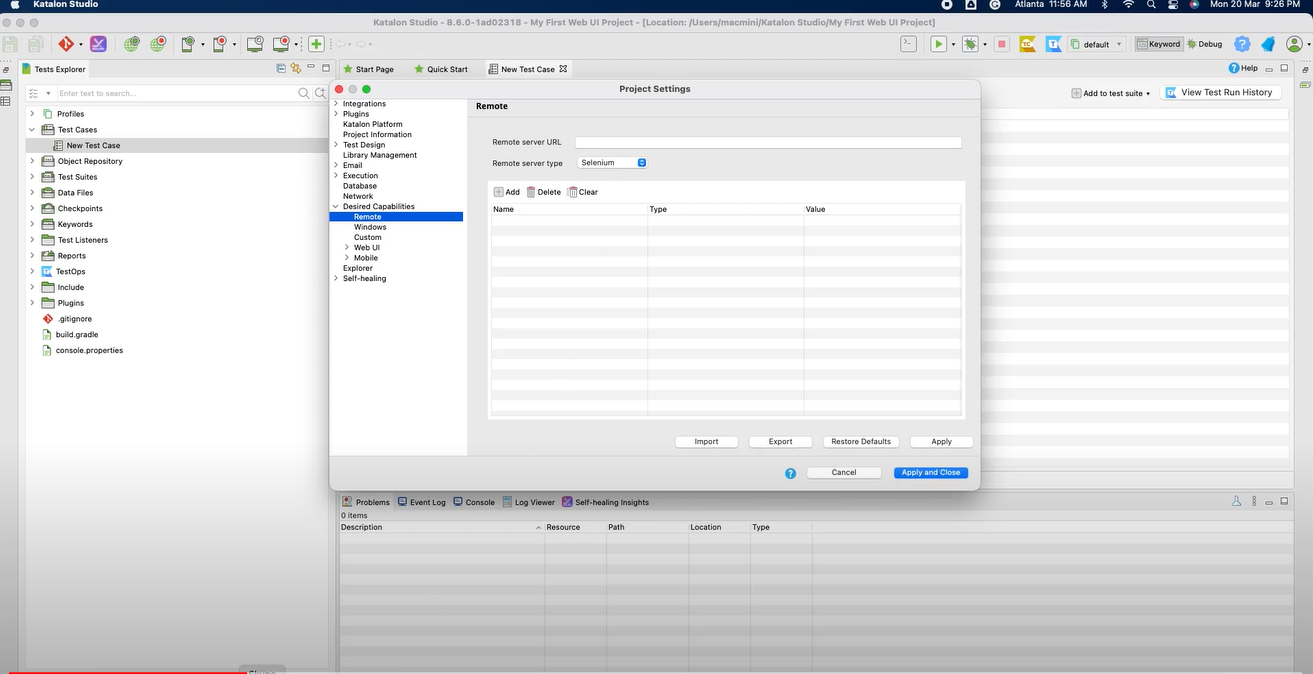The image size is (1313, 674).
Task: Select Windows under Desired Capabilities
Action: click(x=370, y=227)
